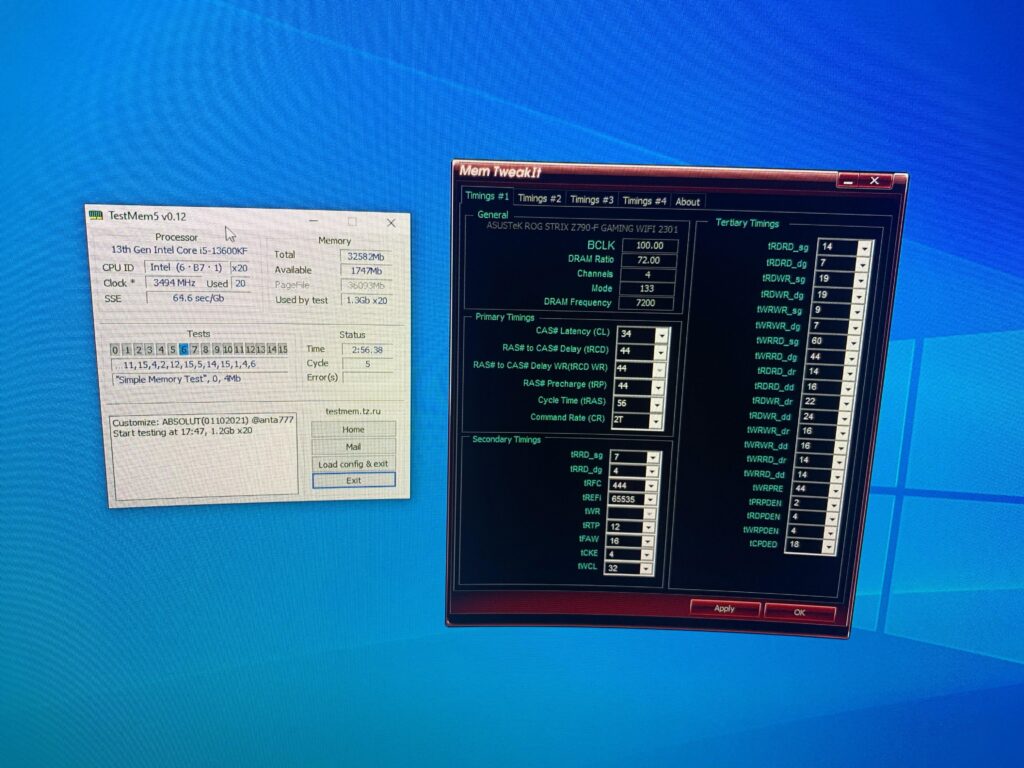Click the Total memory field 32582Mb
The image size is (1024, 768).
point(366,257)
